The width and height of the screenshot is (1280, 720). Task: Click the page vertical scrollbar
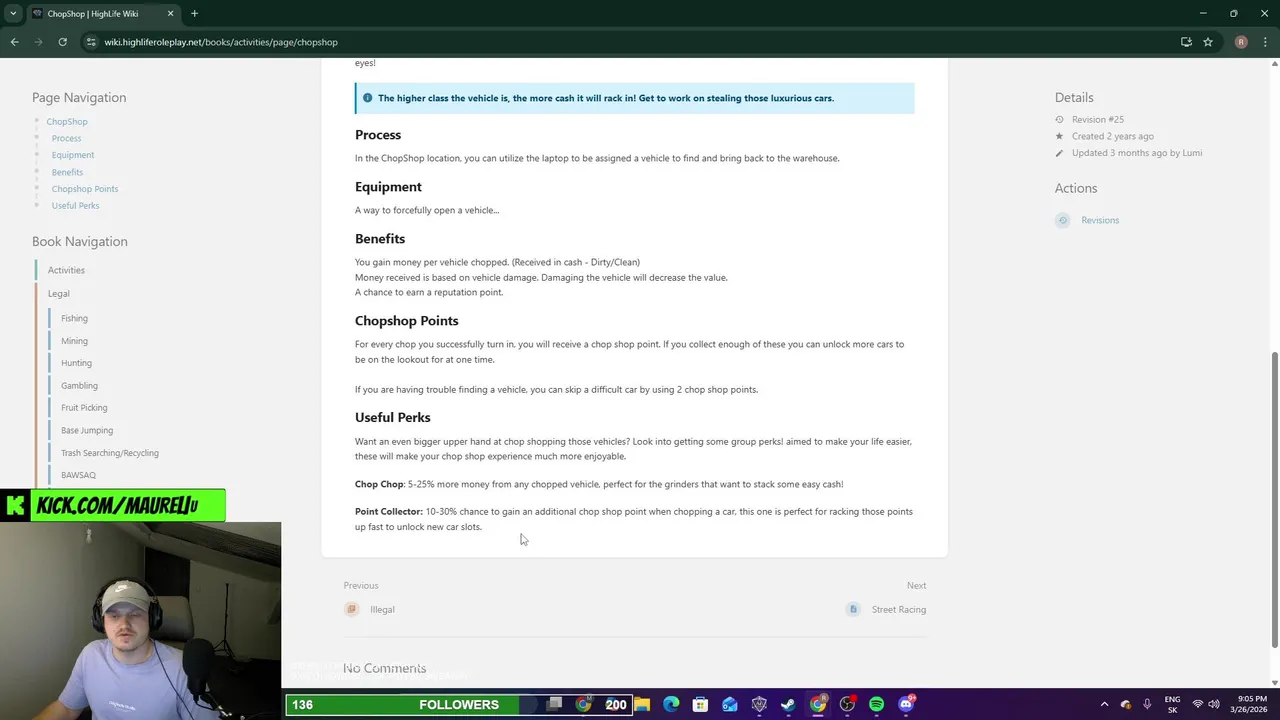point(1274,498)
